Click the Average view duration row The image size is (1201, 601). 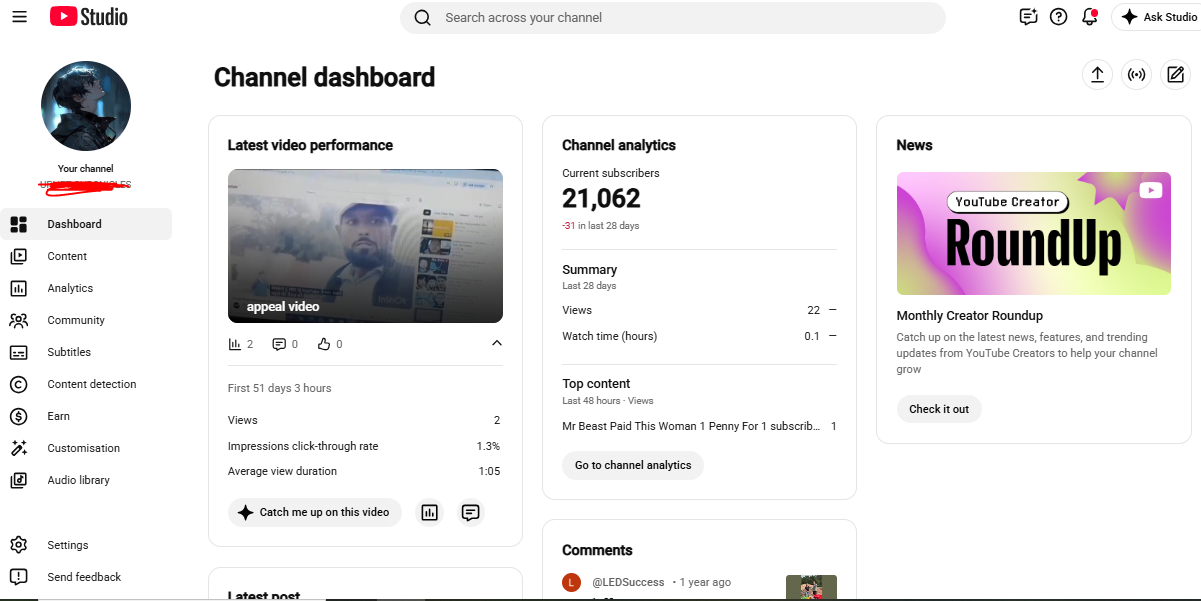tap(364, 471)
